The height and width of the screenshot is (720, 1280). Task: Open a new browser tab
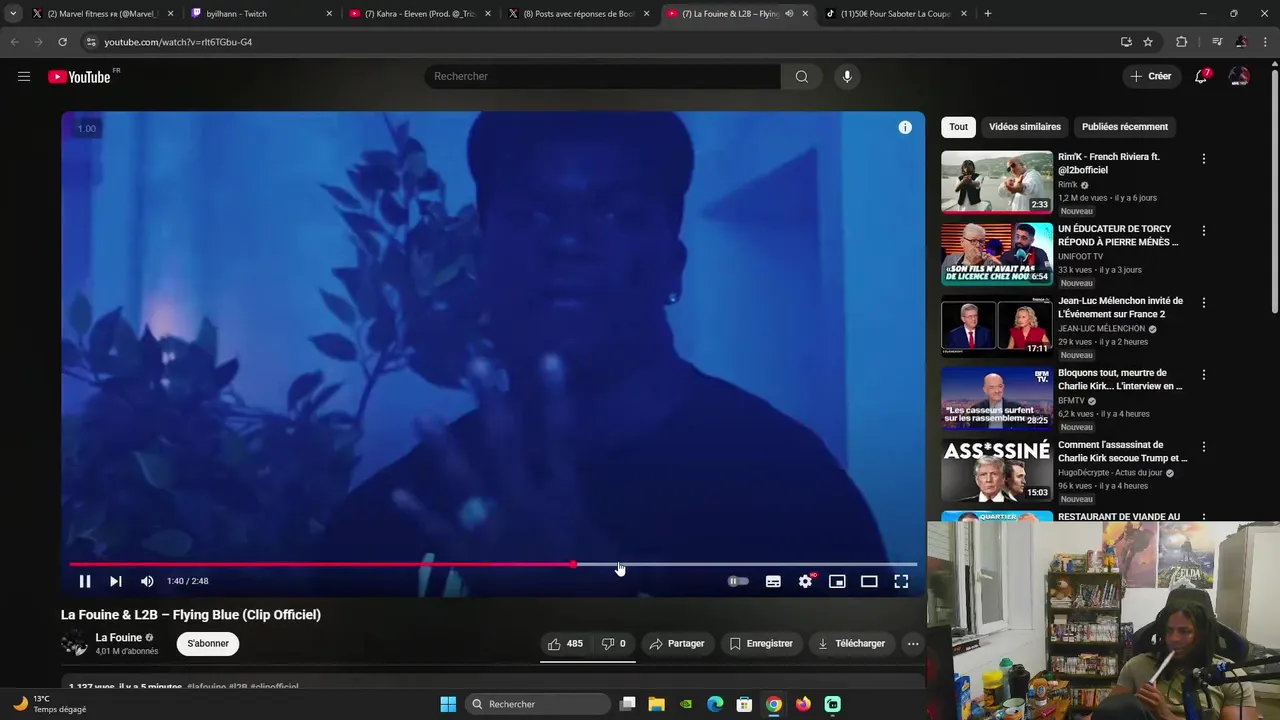988,14
